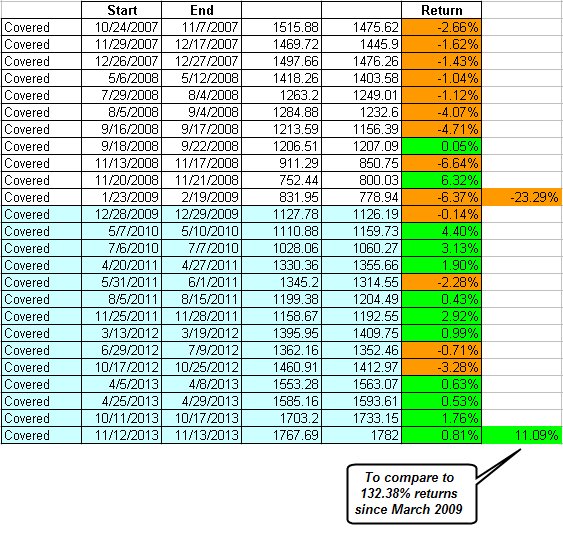The width and height of the screenshot is (563, 543).
Task: Click the 4.40% return cell
Action: [x=442, y=231]
